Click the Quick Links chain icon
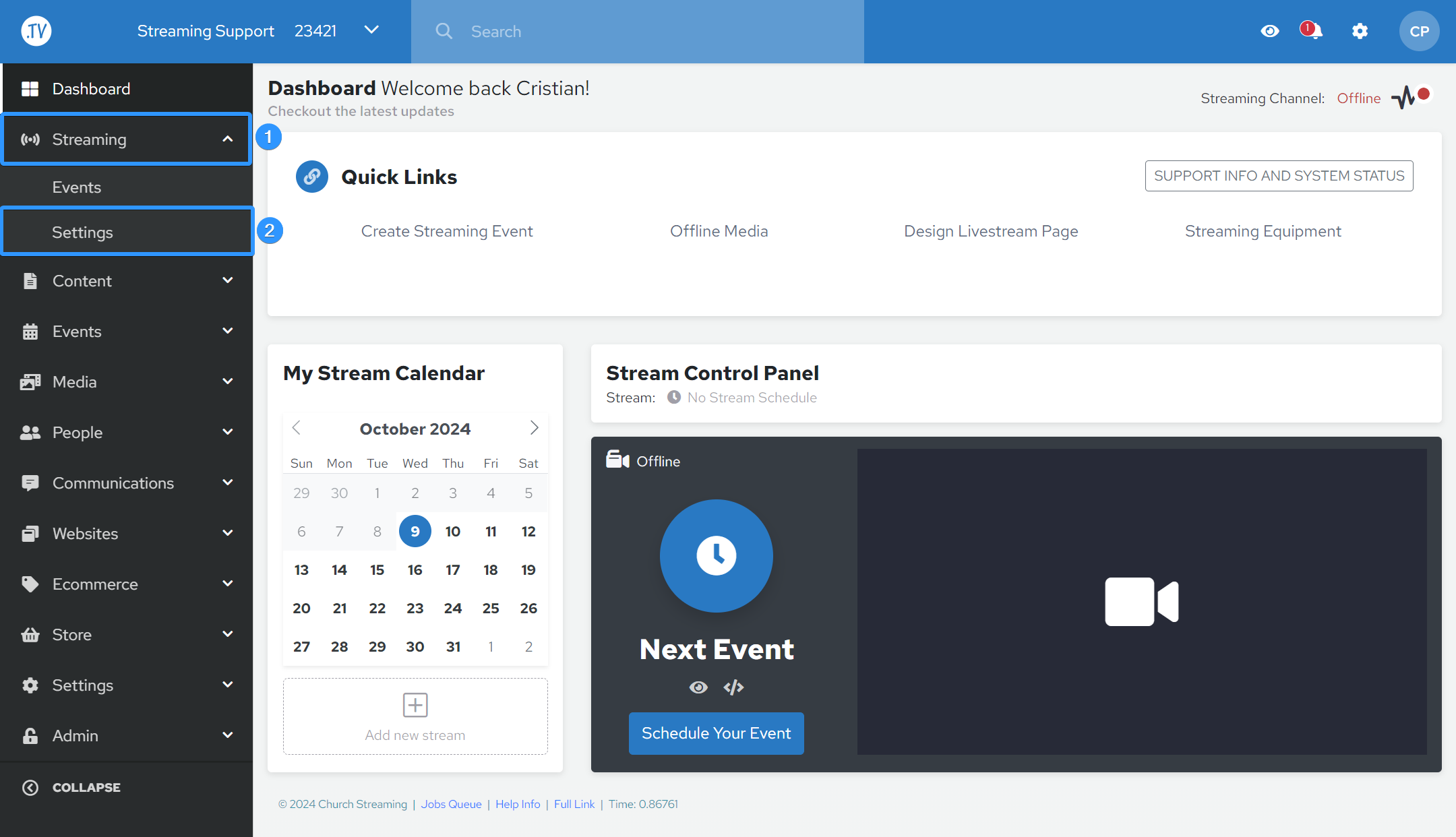The image size is (1456, 837). 311,177
